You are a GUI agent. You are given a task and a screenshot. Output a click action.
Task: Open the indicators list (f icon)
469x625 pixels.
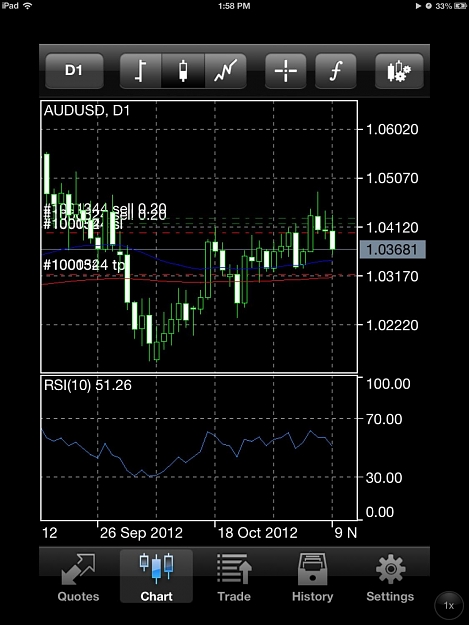(x=336, y=71)
